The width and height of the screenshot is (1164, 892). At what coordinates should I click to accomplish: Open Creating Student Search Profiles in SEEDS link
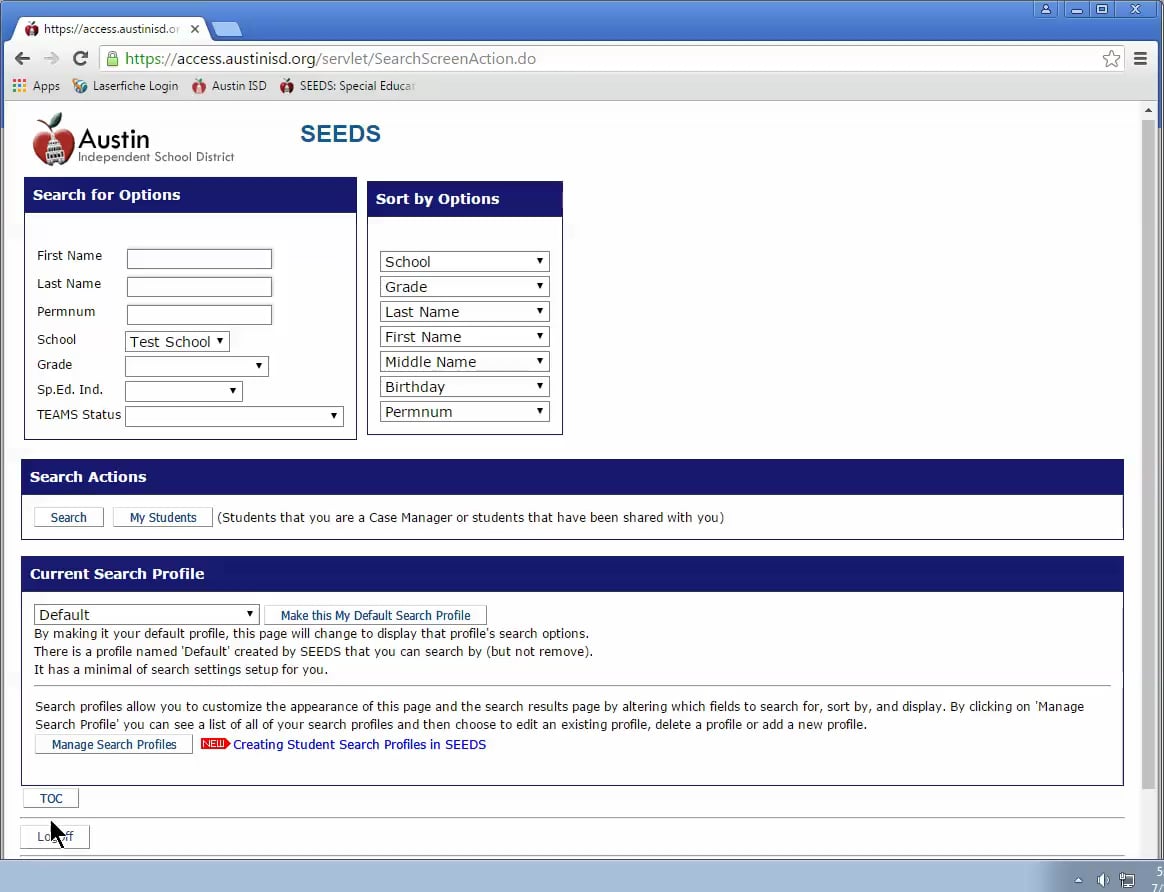[x=359, y=744]
